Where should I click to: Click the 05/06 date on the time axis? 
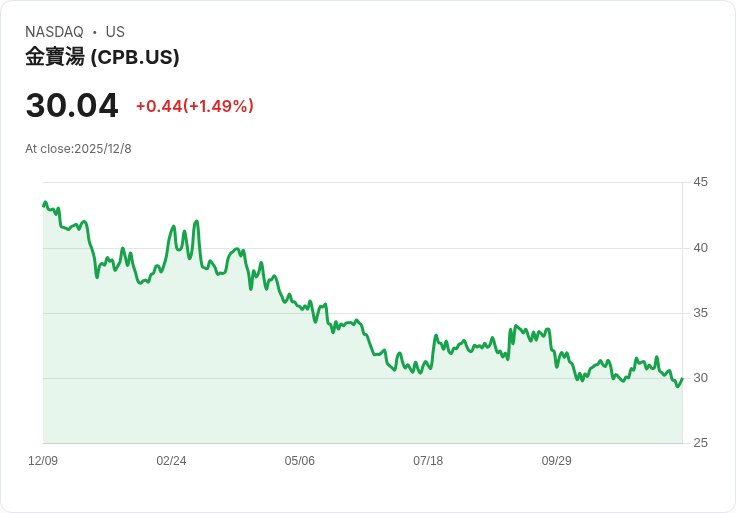click(299, 461)
